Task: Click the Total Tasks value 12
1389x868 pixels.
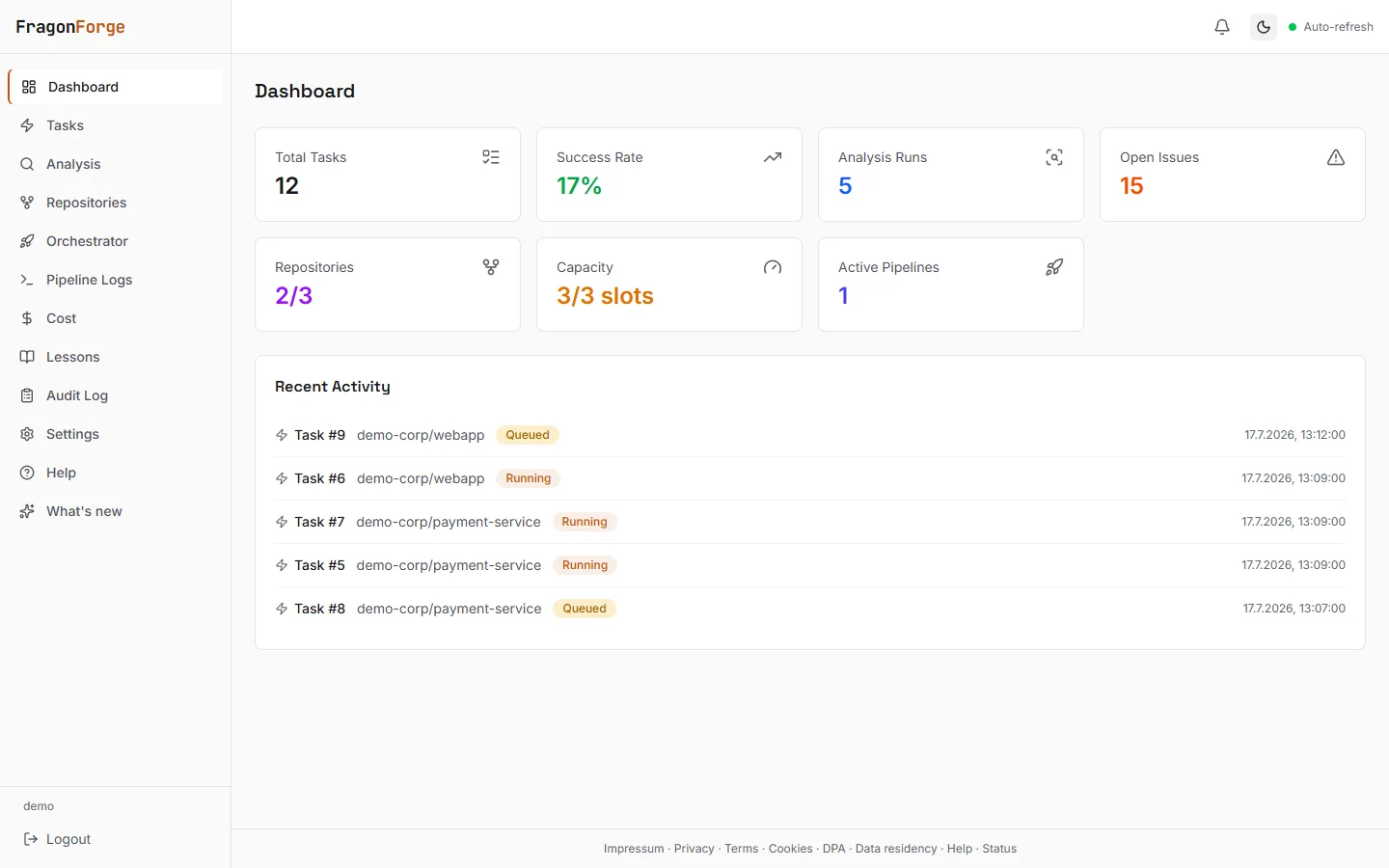Action: click(x=287, y=186)
